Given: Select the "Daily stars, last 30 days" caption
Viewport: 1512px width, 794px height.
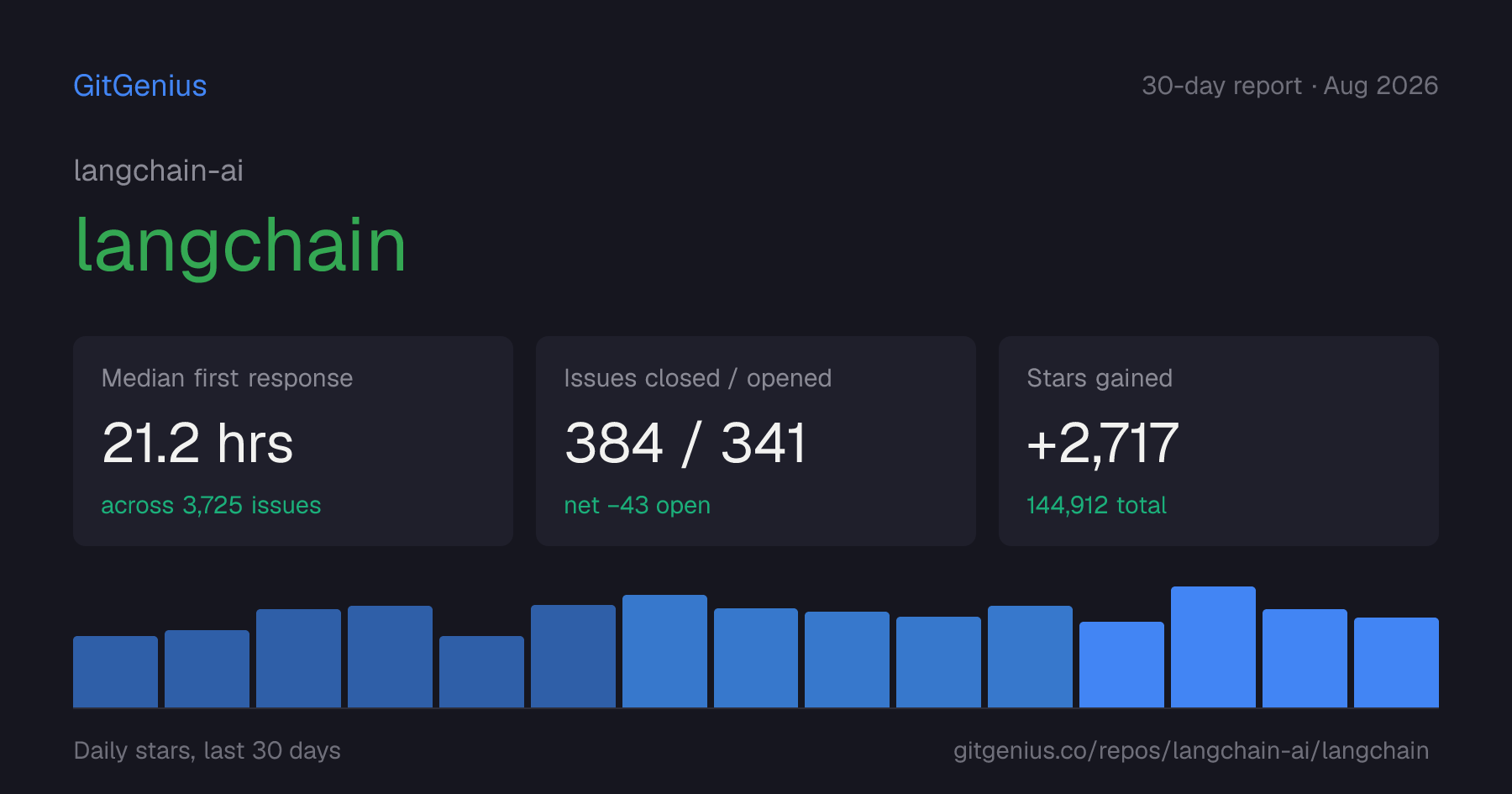Looking at the screenshot, I should pos(207,750).
